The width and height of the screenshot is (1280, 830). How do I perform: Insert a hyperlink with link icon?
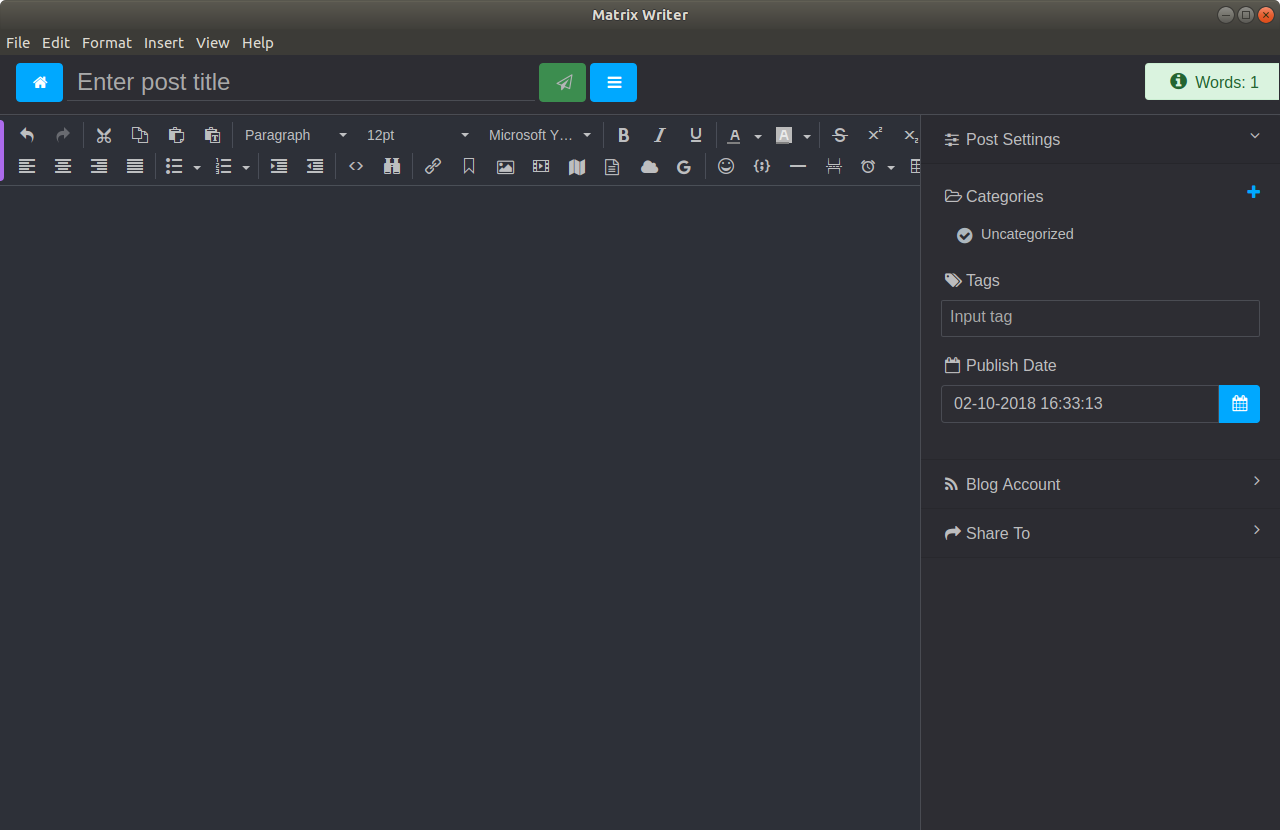(x=433, y=167)
